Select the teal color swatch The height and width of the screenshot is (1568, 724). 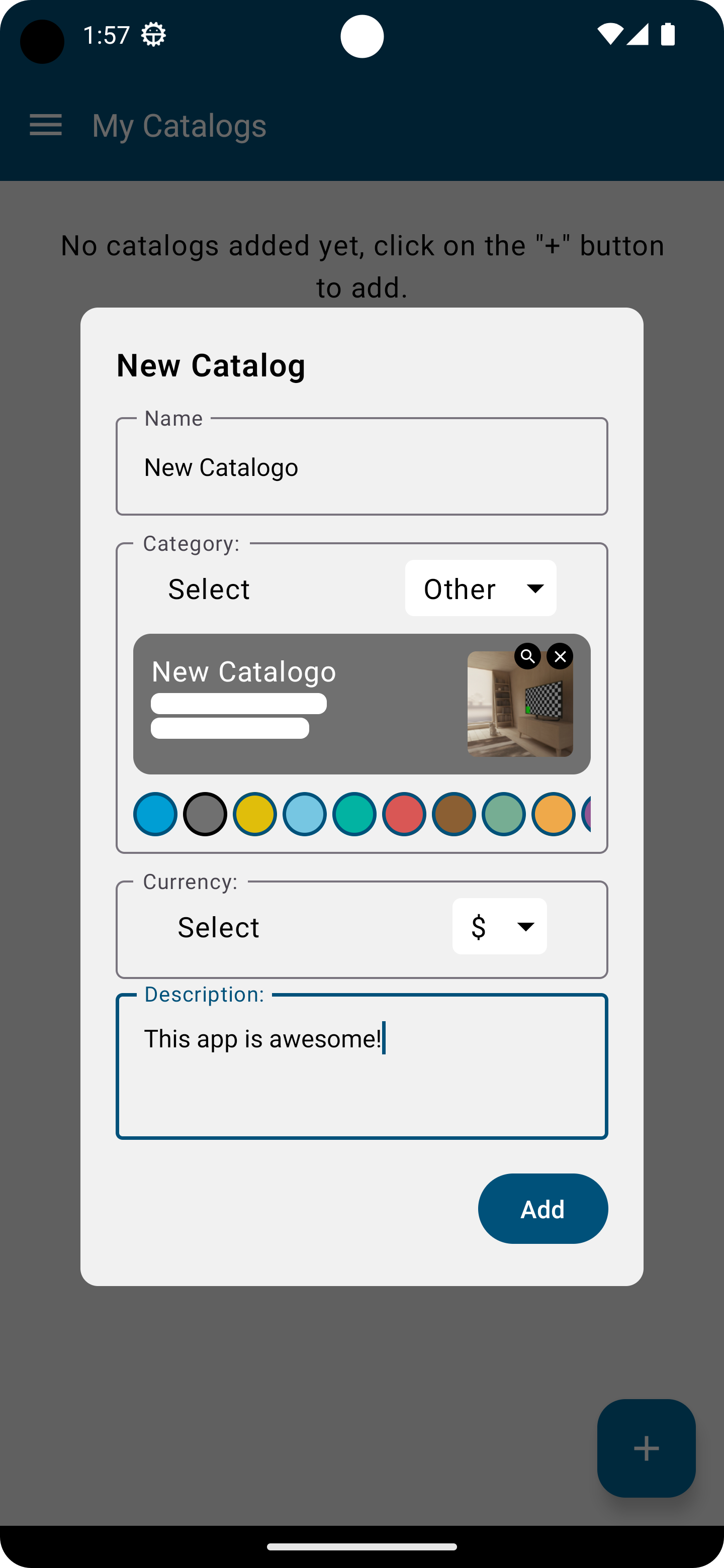tap(354, 814)
